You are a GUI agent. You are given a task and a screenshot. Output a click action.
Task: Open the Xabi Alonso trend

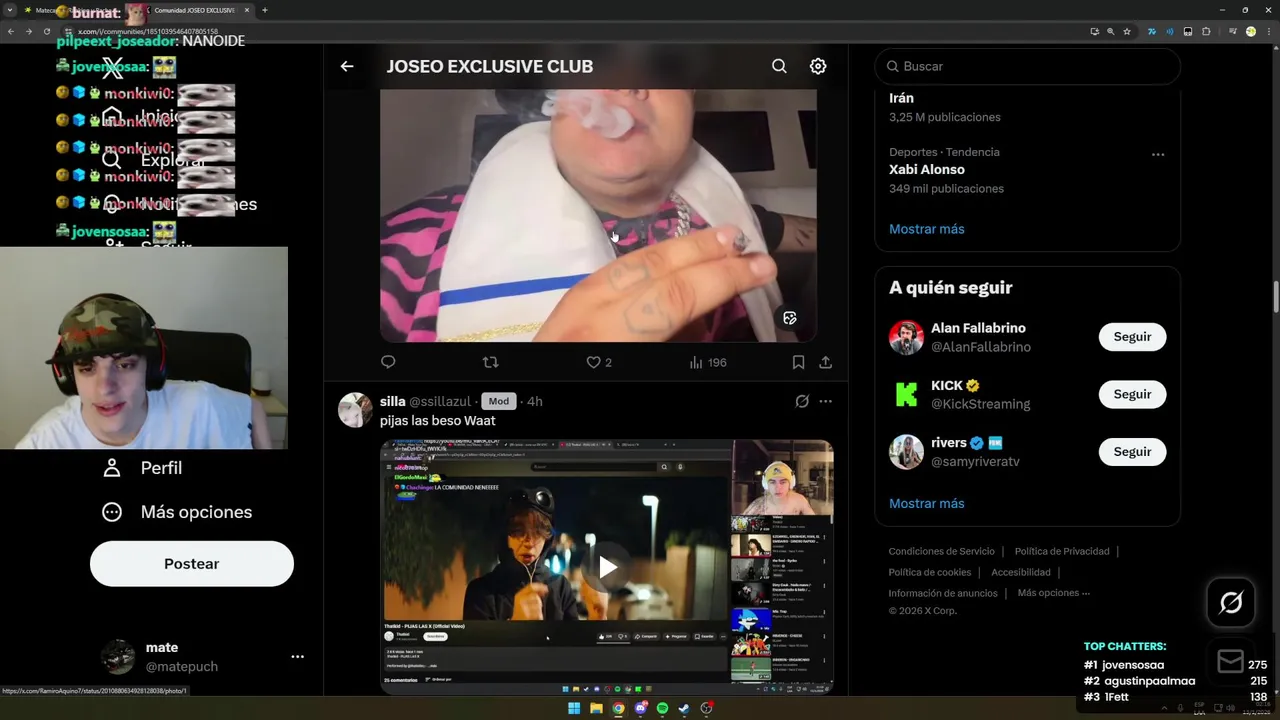927,169
